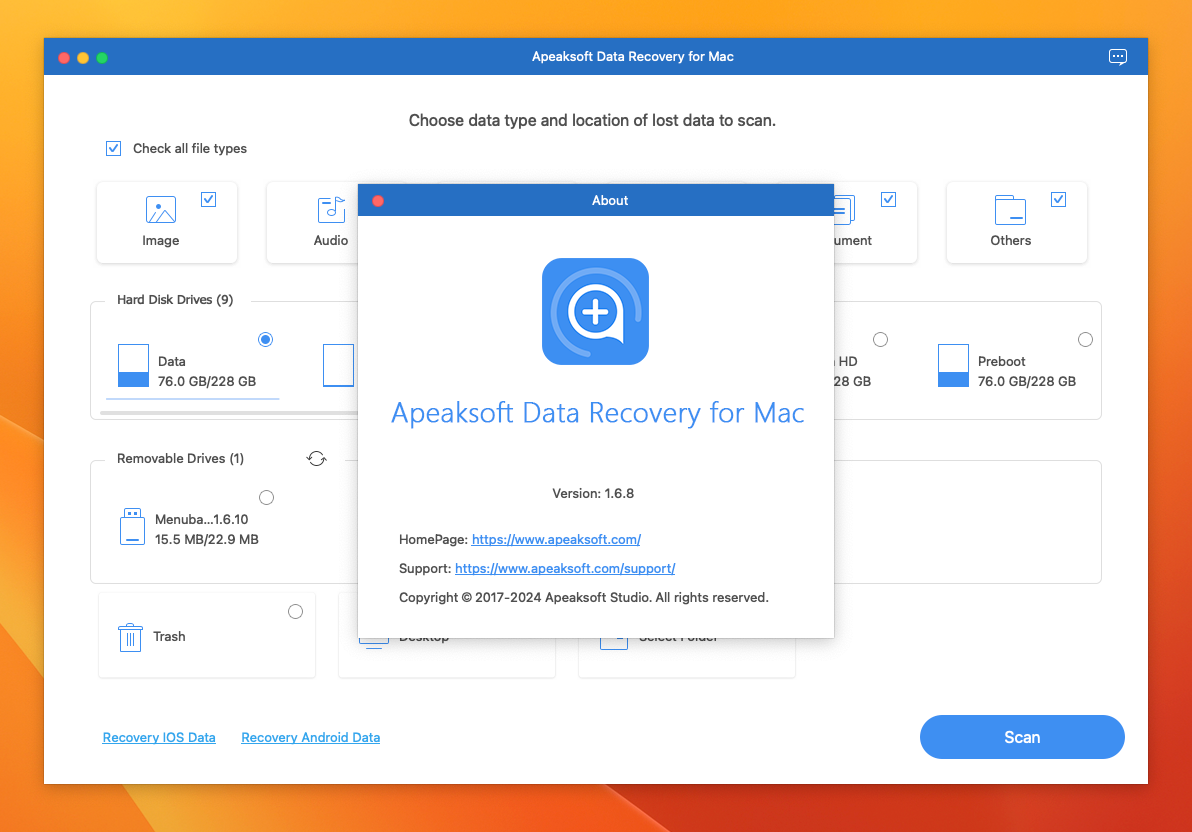Visit the Apeaksoft homepage link

point(556,539)
